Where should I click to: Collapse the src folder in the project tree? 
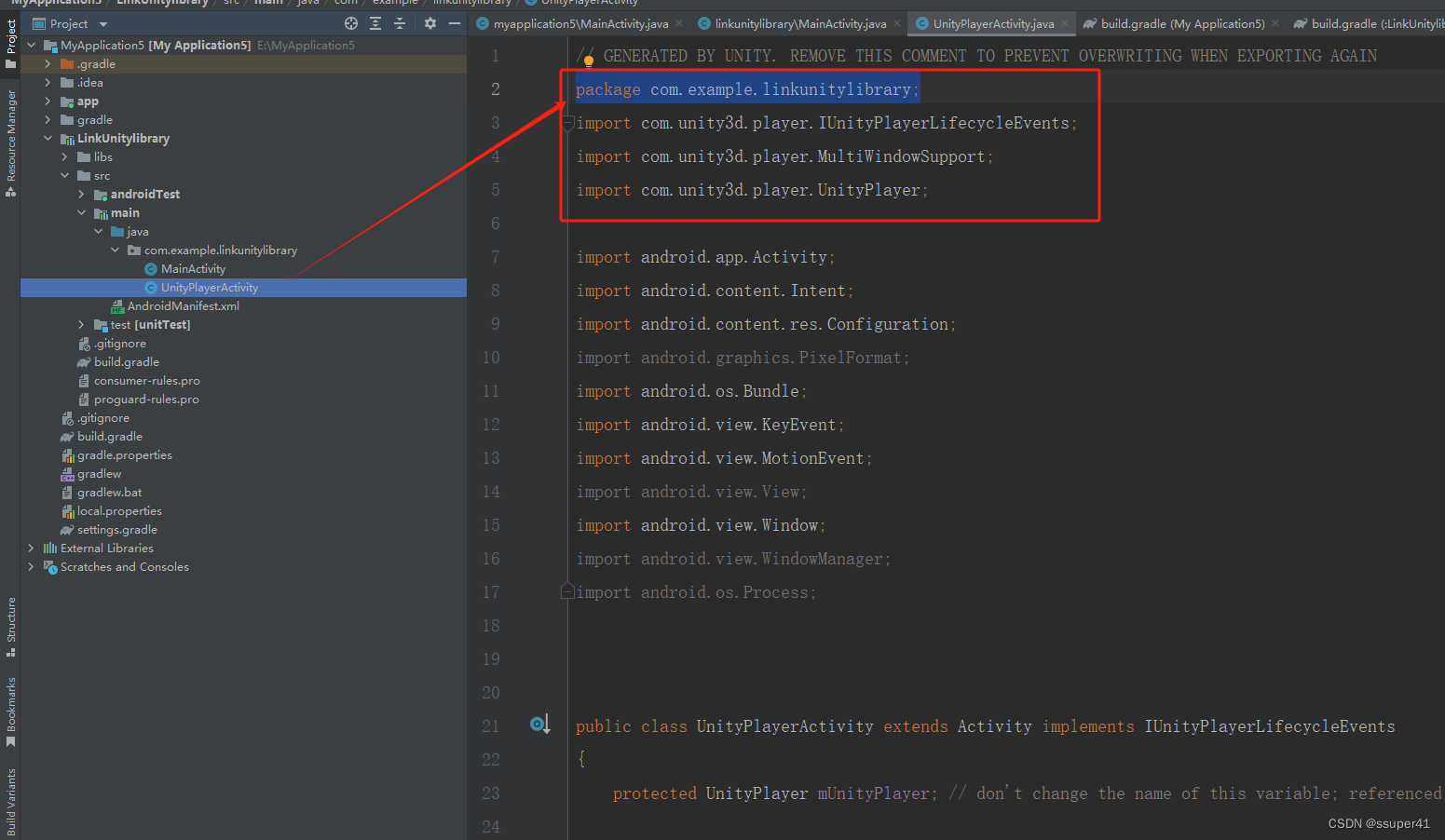65,175
